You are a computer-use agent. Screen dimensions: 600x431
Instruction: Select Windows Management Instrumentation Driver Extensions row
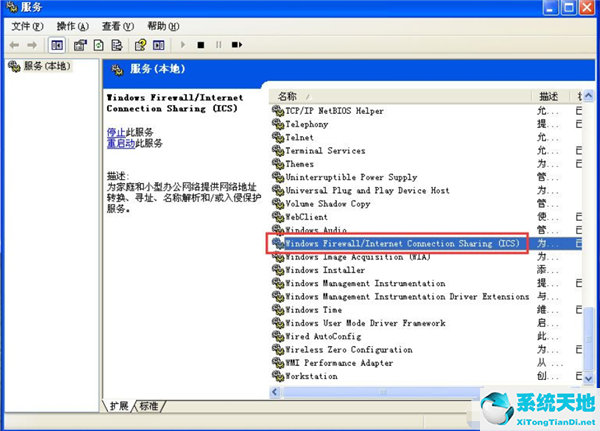[407, 297]
